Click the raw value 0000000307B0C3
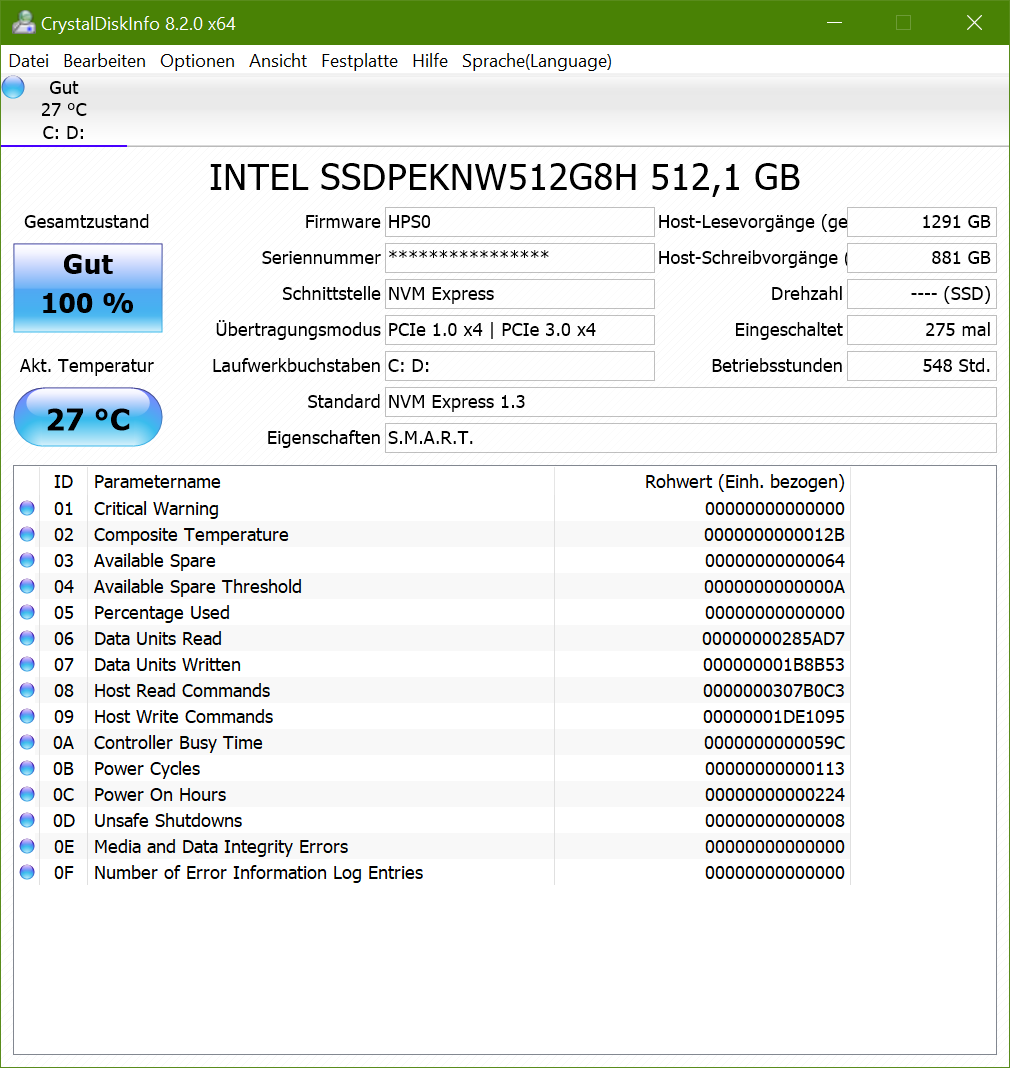This screenshot has width=1010, height=1068. [x=774, y=691]
